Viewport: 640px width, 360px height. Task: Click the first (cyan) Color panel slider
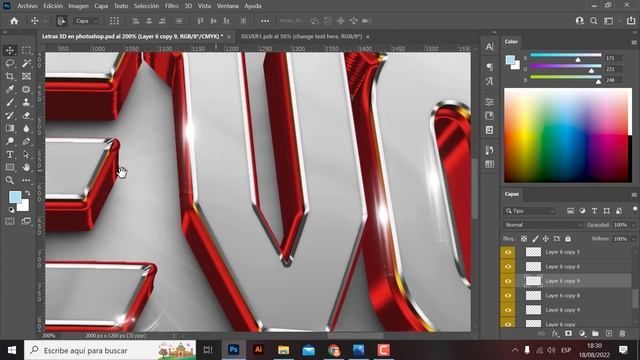tap(565, 55)
